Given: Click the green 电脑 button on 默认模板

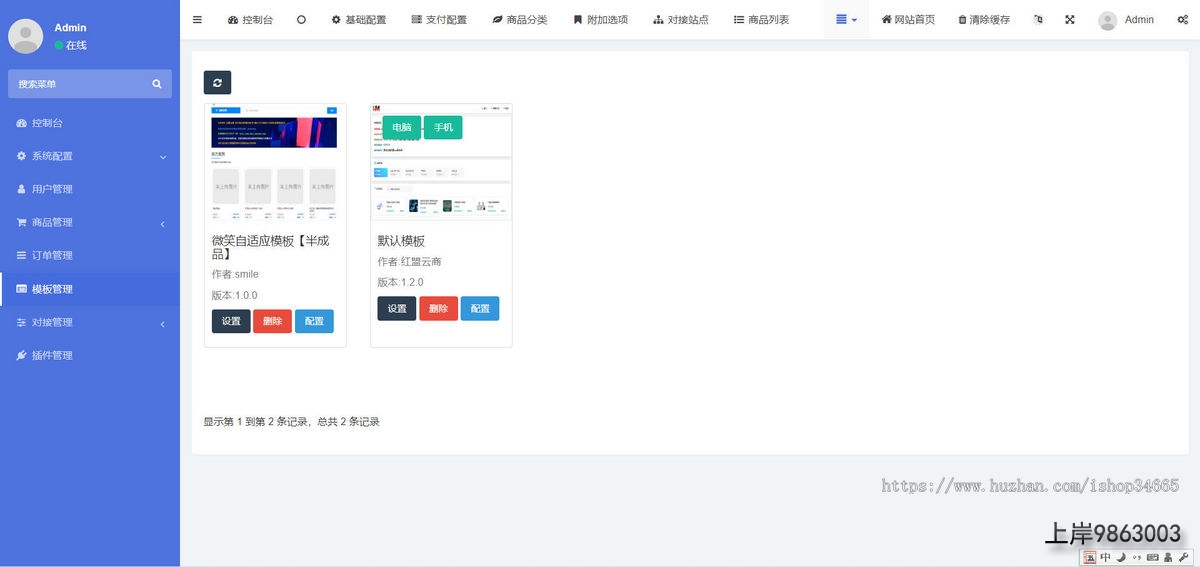Looking at the screenshot, I should point(401,128).
